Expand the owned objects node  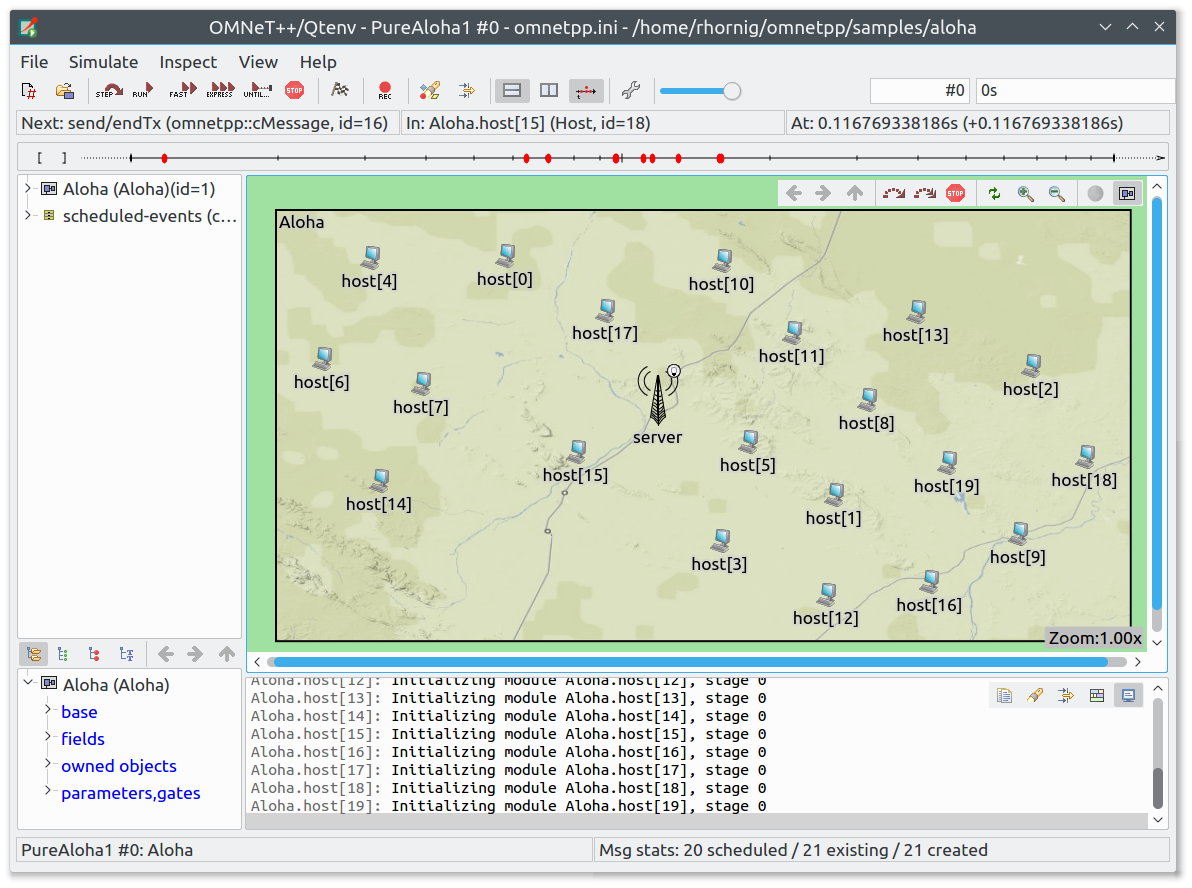click(48, 763)
